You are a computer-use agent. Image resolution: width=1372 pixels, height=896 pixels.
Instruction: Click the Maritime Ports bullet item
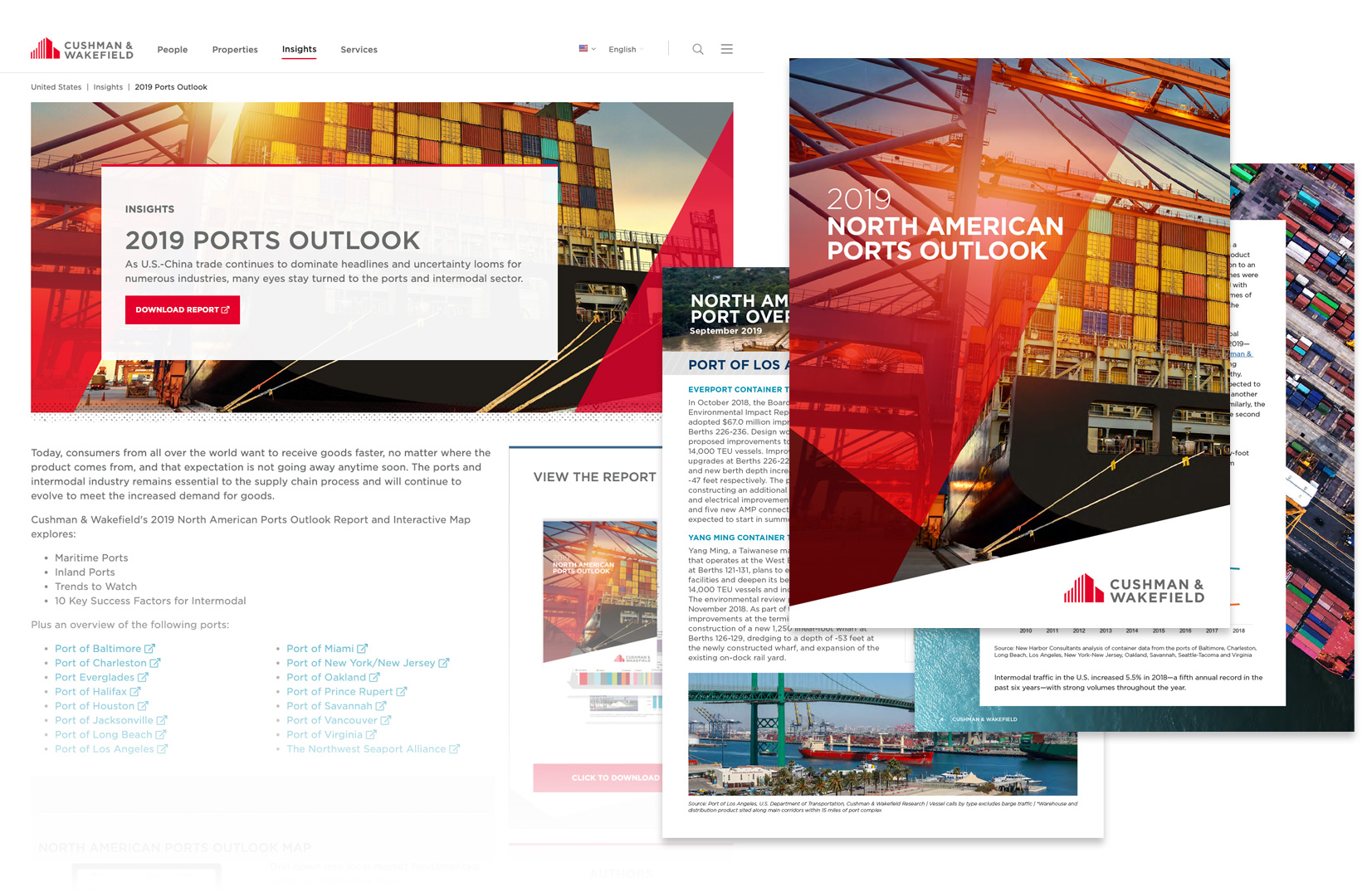(x=91, y=558)
